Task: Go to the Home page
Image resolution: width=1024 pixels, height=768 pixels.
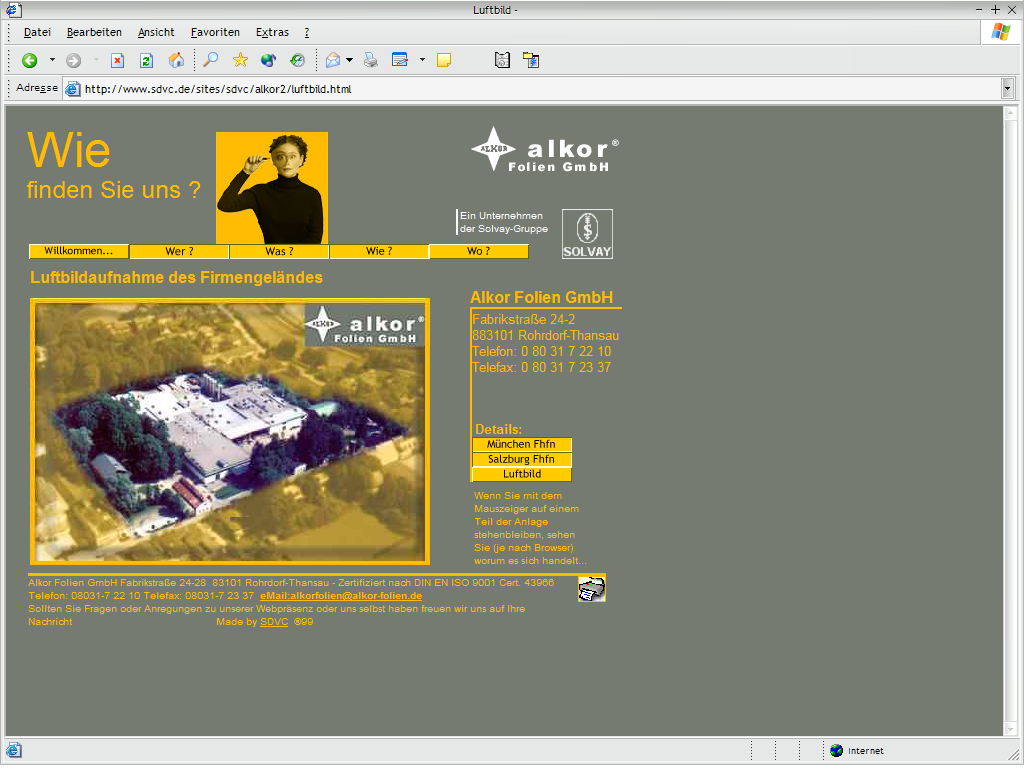Action: pyautogui.click(x=176, y=61)
